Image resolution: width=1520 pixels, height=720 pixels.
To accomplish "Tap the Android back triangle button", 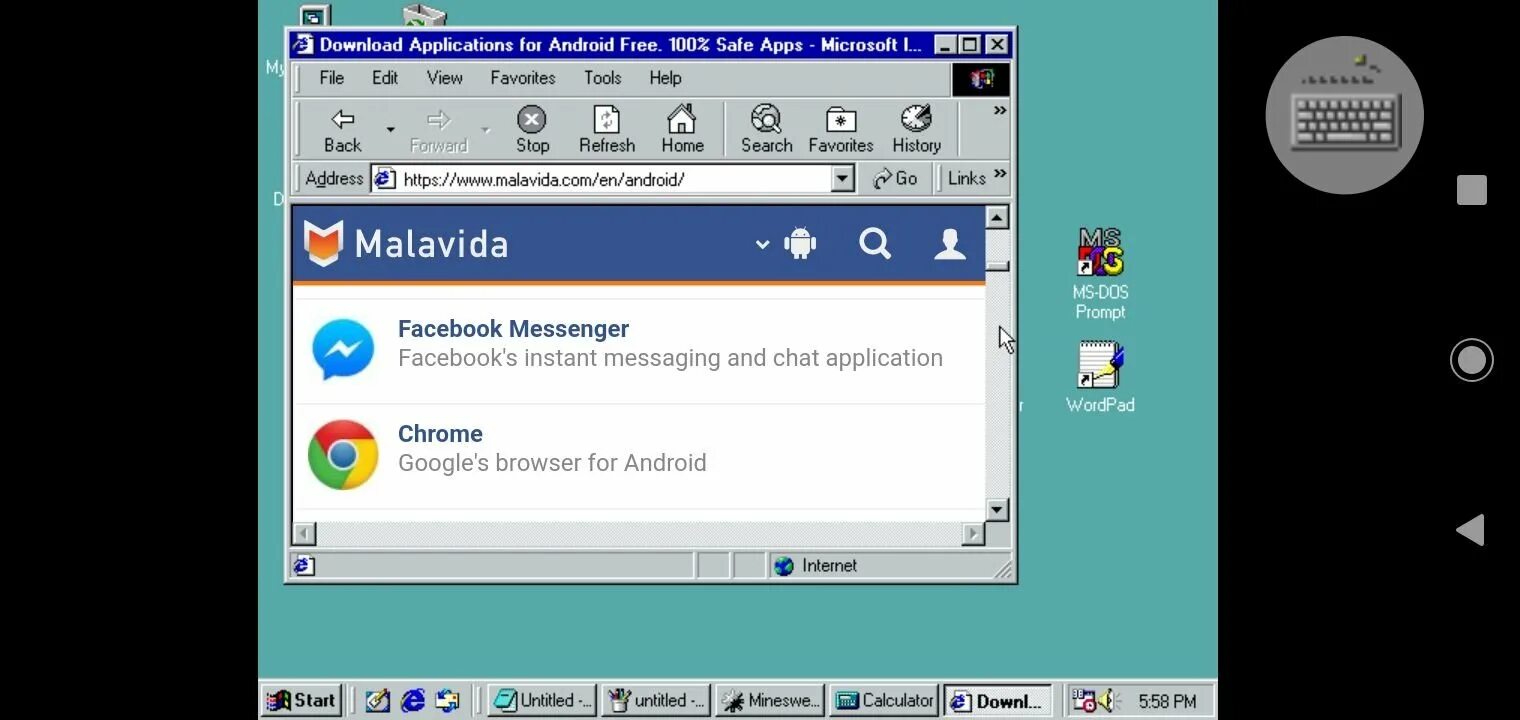I will (x=1470, y=530).
